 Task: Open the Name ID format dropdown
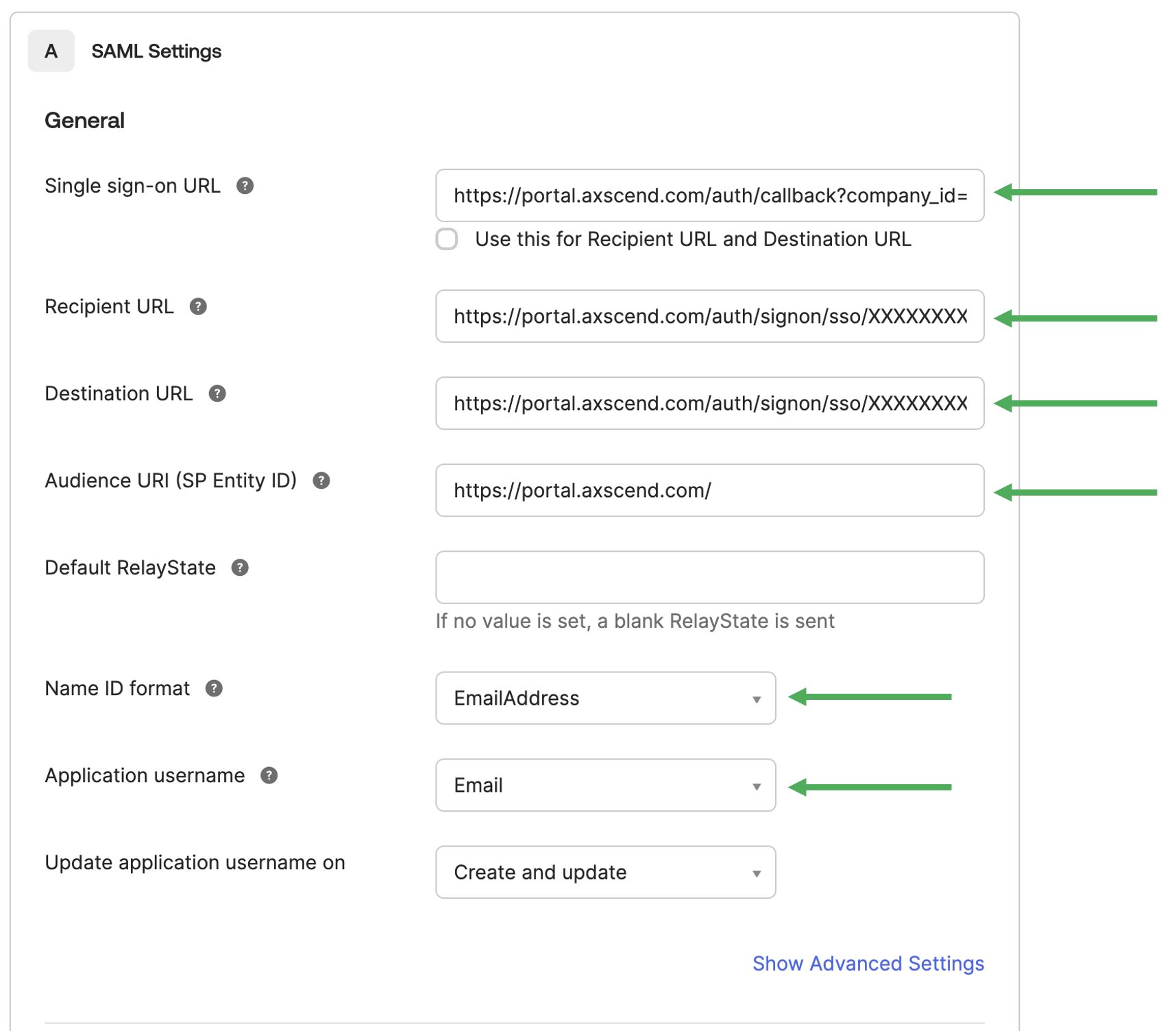click(x=605, y=698)
